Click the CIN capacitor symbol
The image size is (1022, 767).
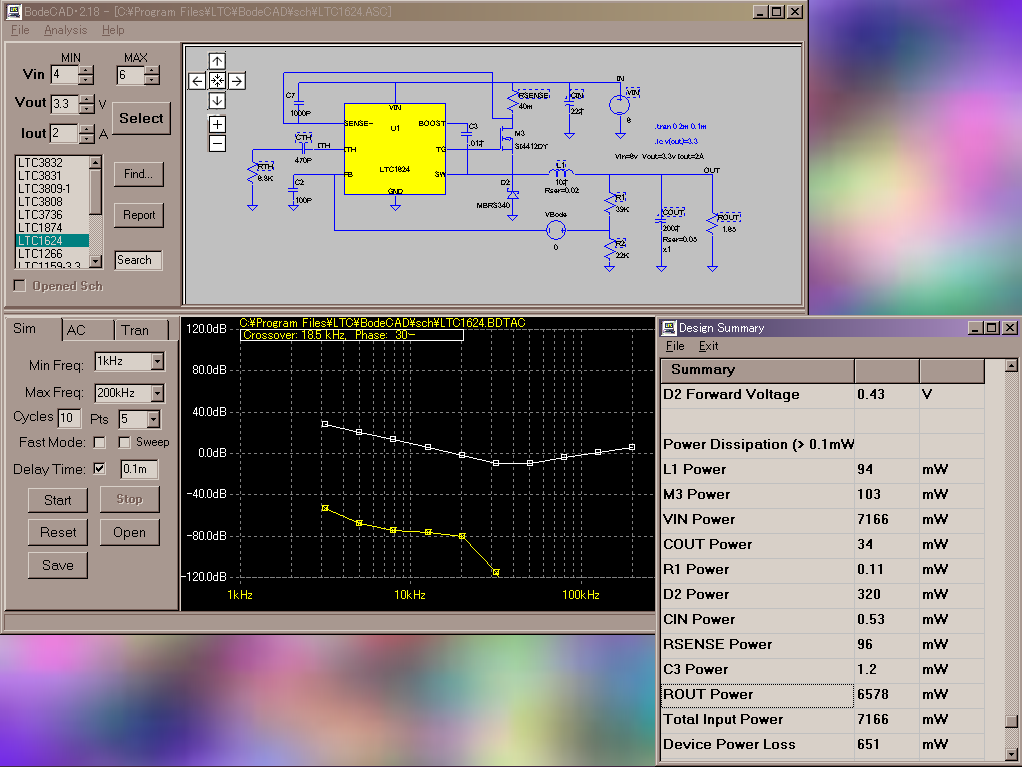tap(570, 104)
